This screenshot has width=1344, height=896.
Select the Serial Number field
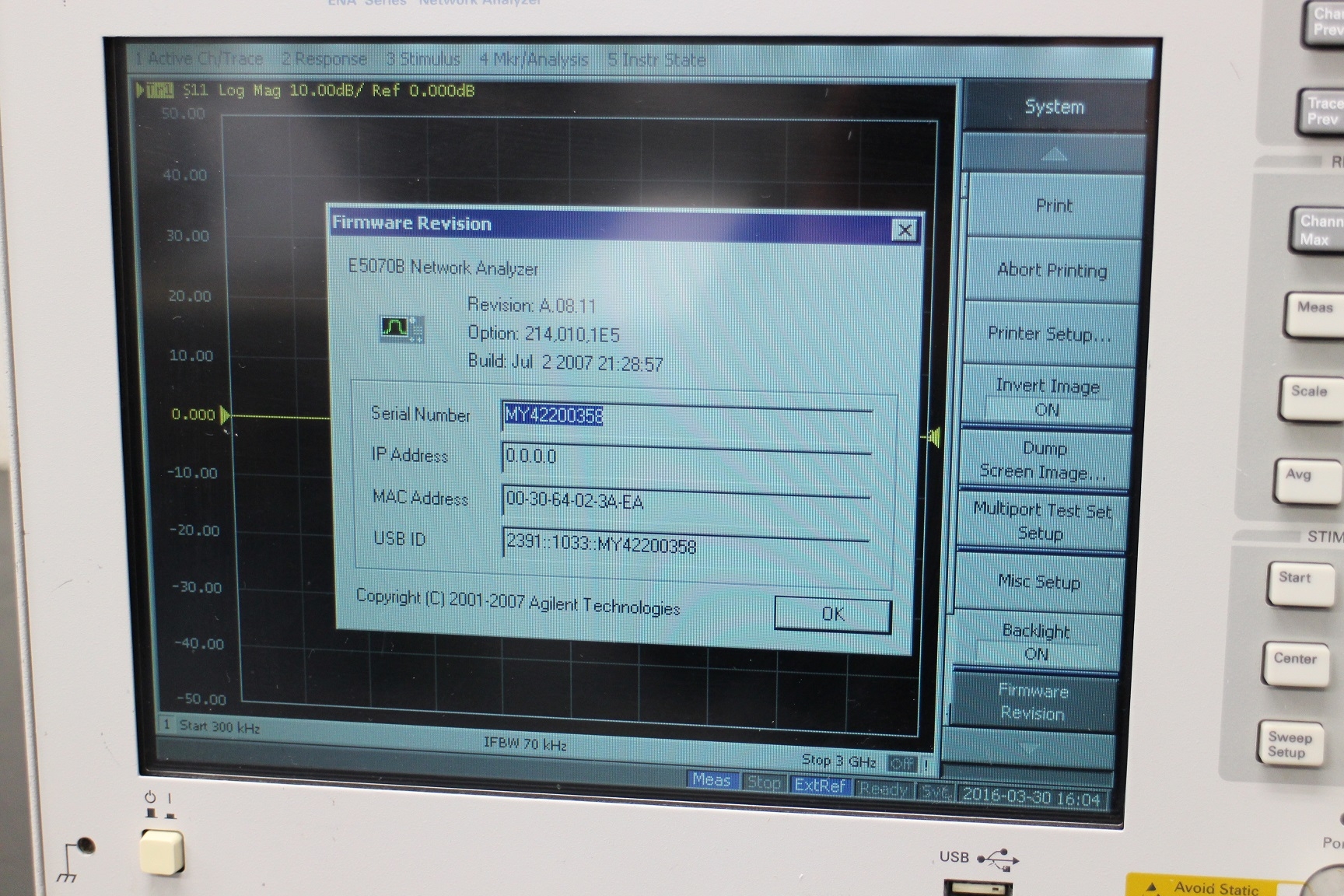pyautogui.click(x=688, y=416)
